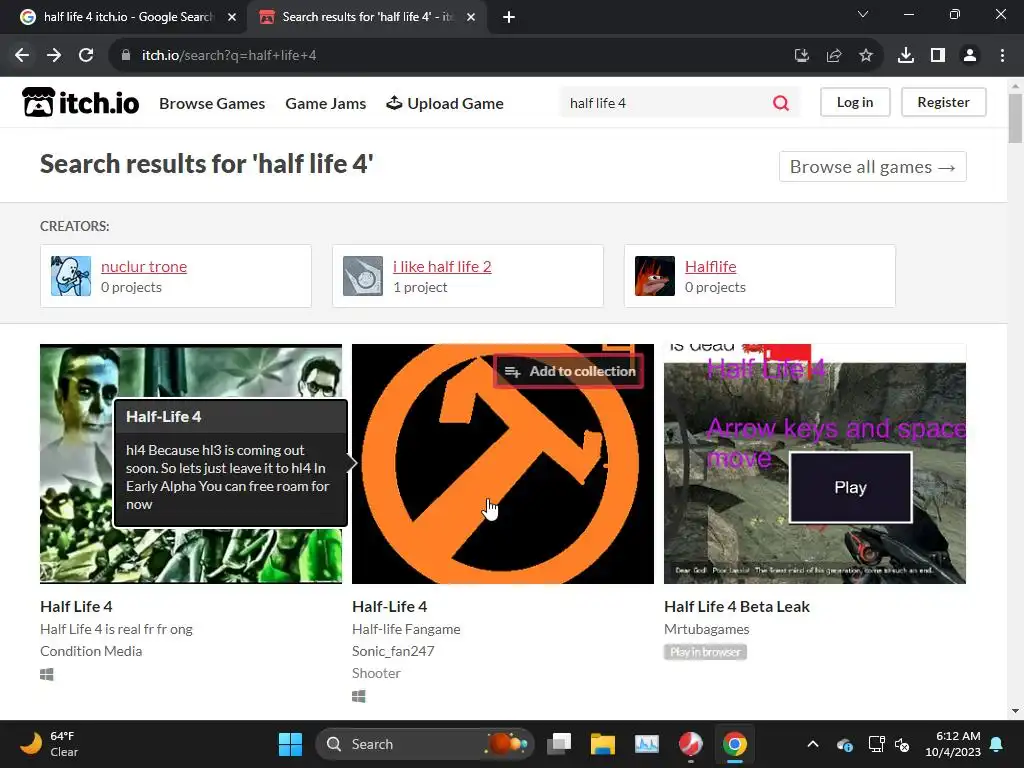Open Windows Start menu
1024x768 pixels.
pos(290,744)
